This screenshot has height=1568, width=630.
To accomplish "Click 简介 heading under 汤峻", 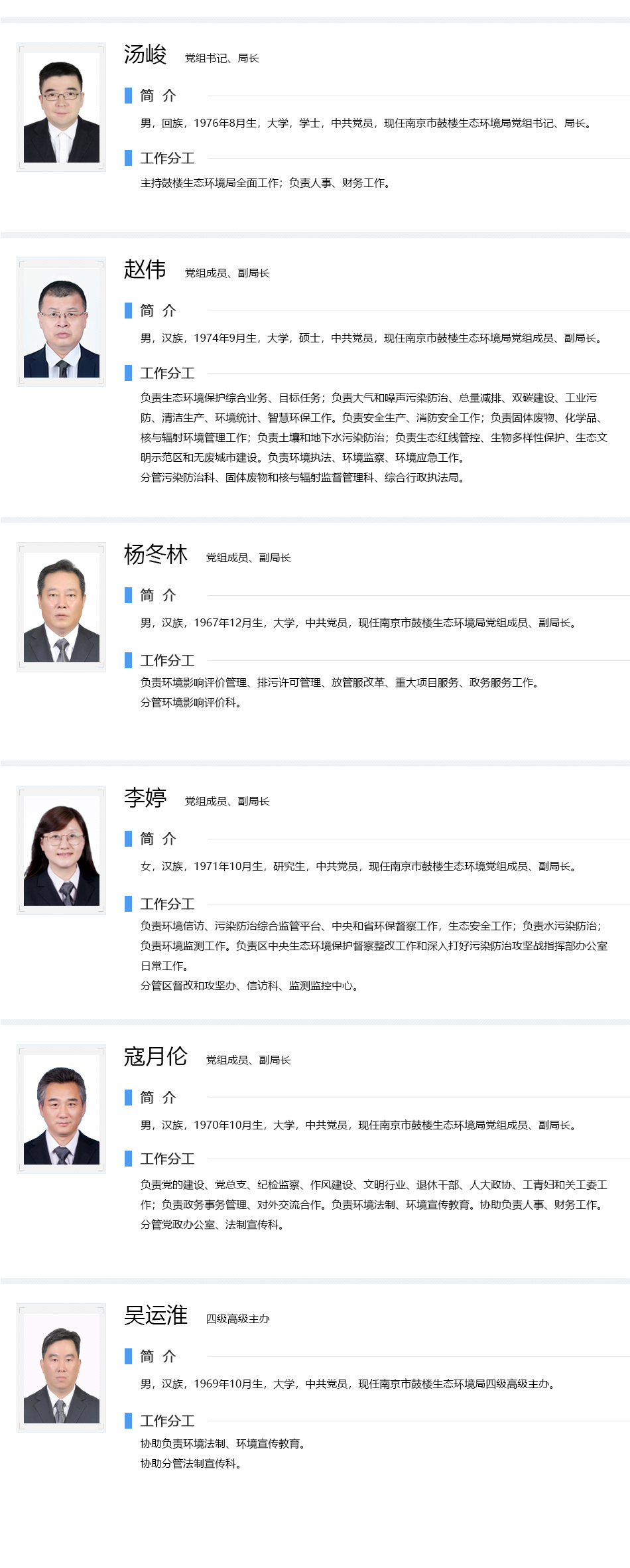I will point(158,96).
